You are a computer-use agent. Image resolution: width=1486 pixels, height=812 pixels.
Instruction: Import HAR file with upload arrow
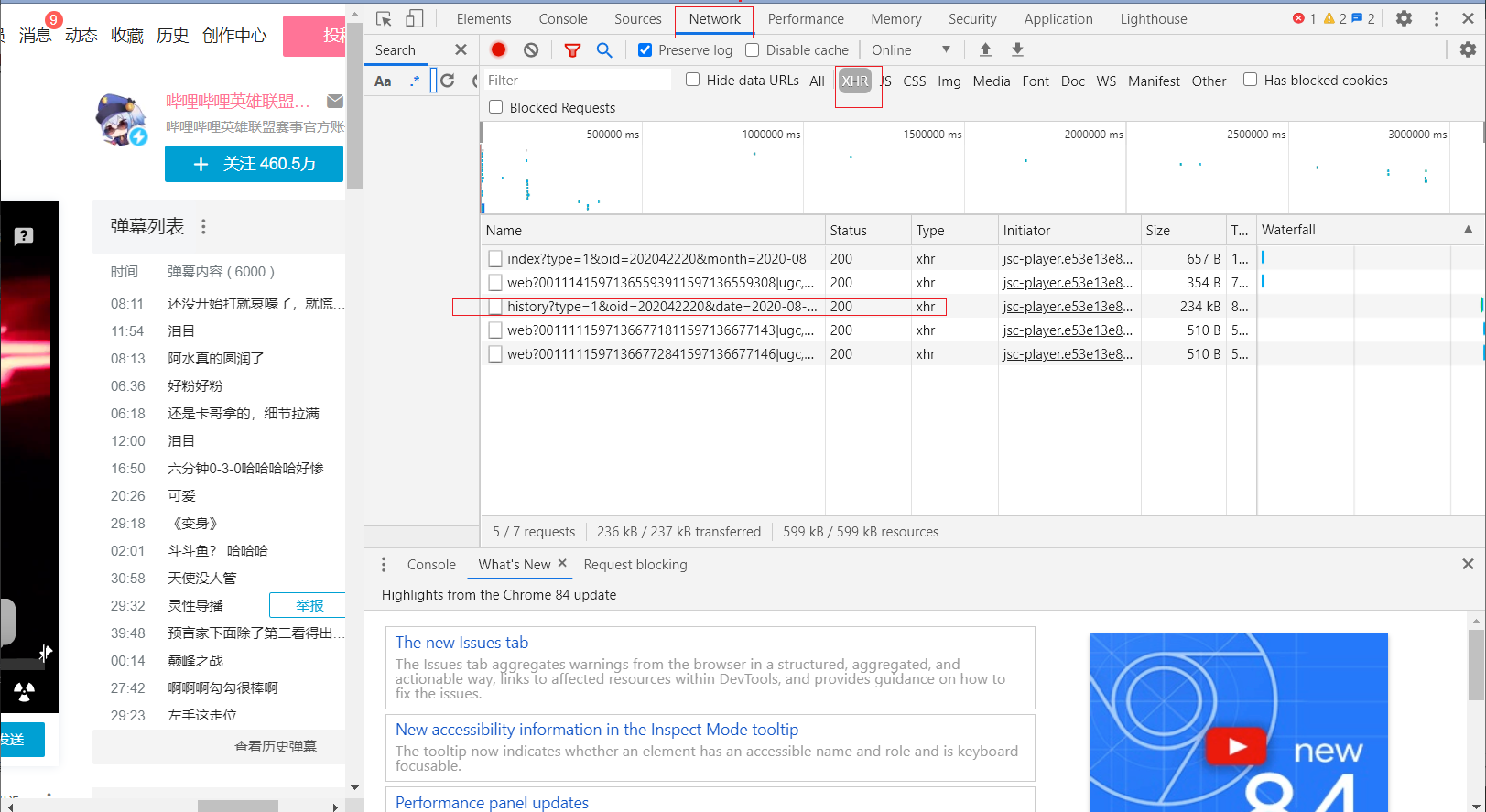(985, 50)
